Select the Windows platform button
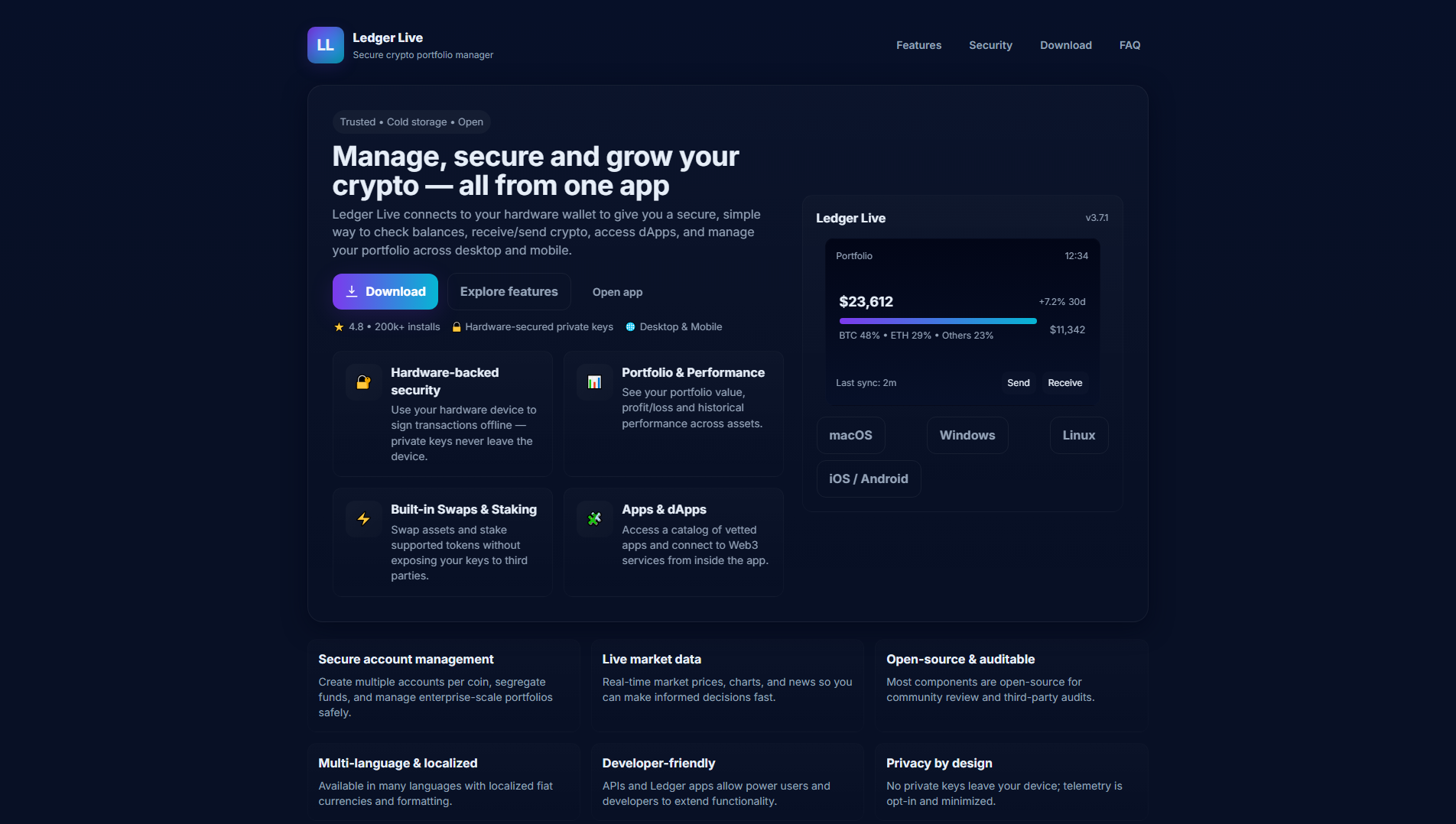This screenshot has width=1456, height=824. (x=967, y=436)
